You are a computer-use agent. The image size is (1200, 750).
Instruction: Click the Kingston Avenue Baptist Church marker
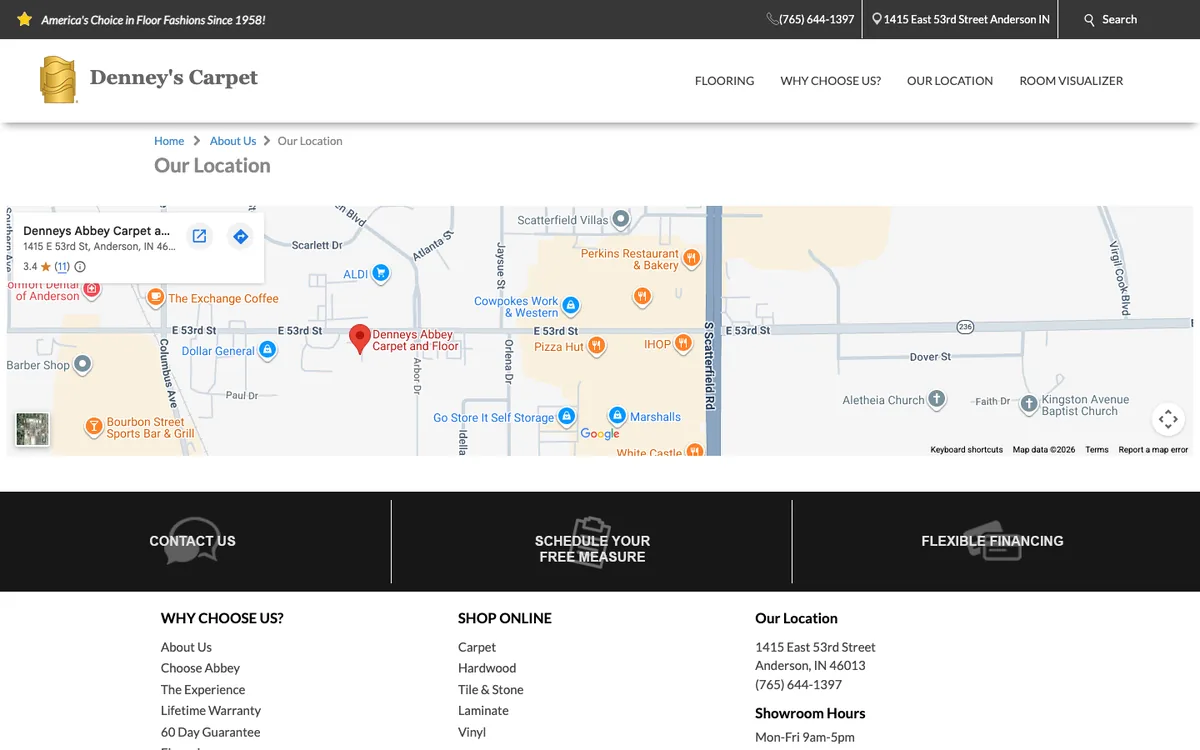click(1028, 404)
